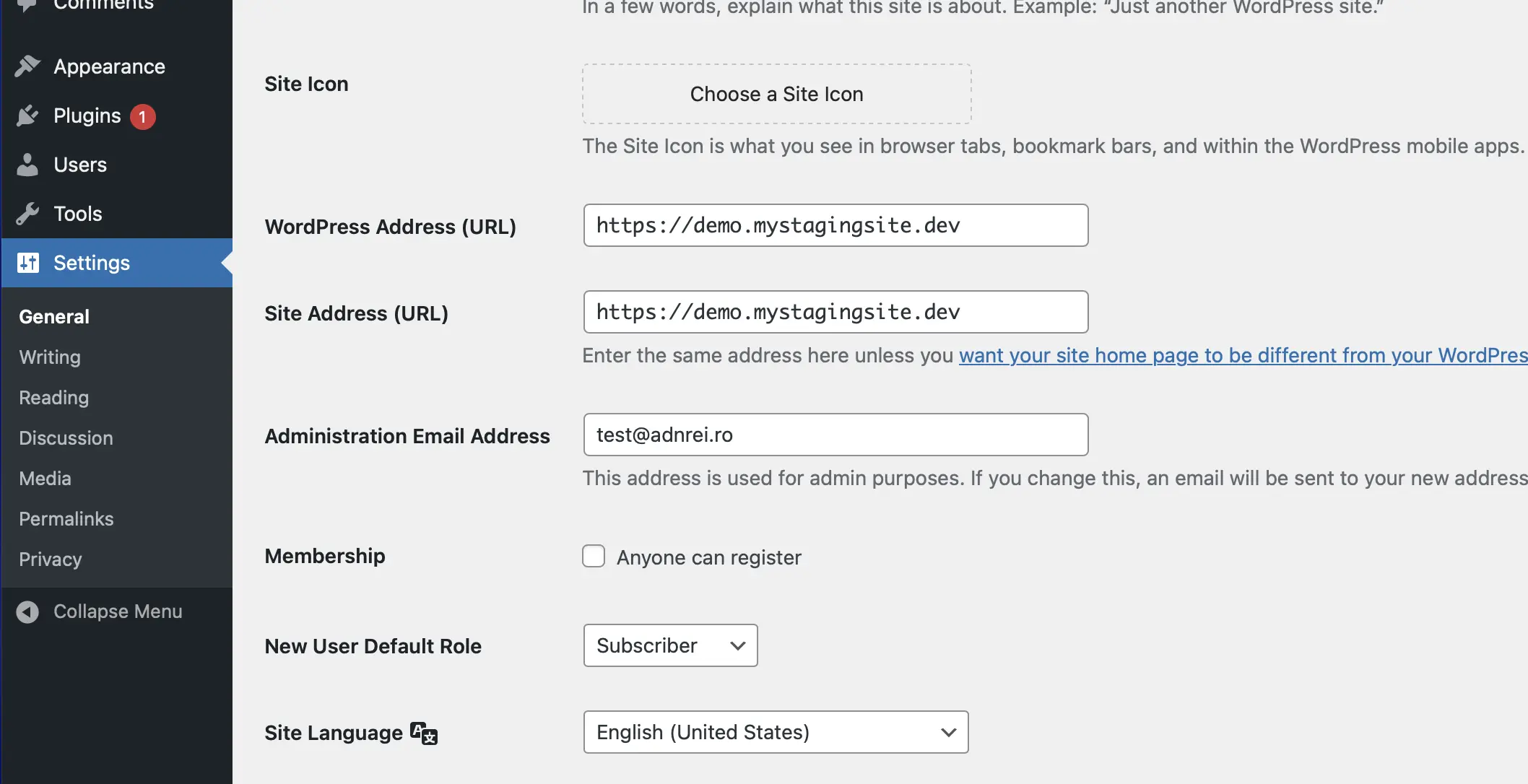The width and height of the screenshot is (1528, 784).
Task: Click the Site Address URL field
Action: coord(835,312)
